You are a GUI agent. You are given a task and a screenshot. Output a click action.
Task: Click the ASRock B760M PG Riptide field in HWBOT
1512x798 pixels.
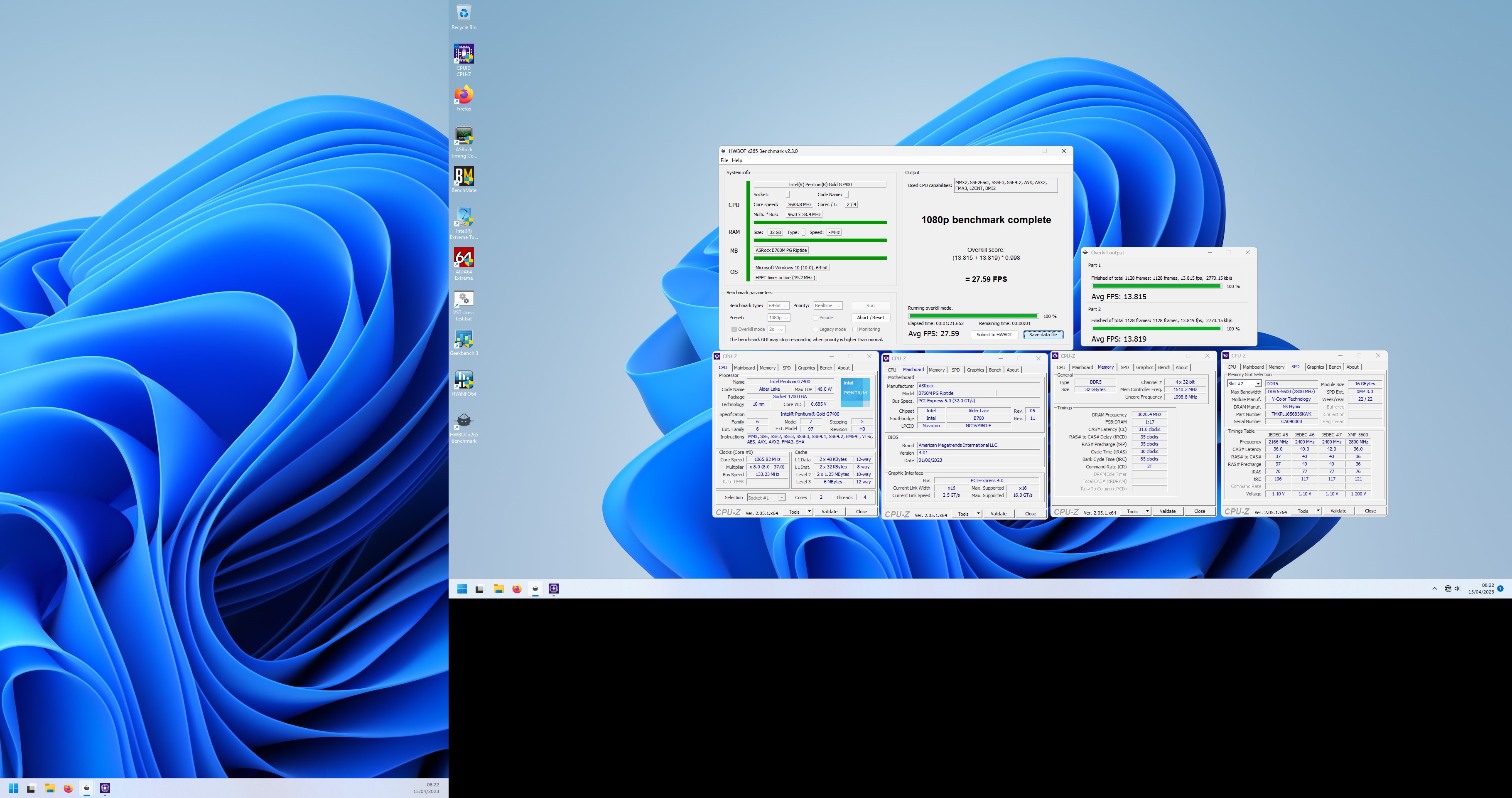coord(781,250)
